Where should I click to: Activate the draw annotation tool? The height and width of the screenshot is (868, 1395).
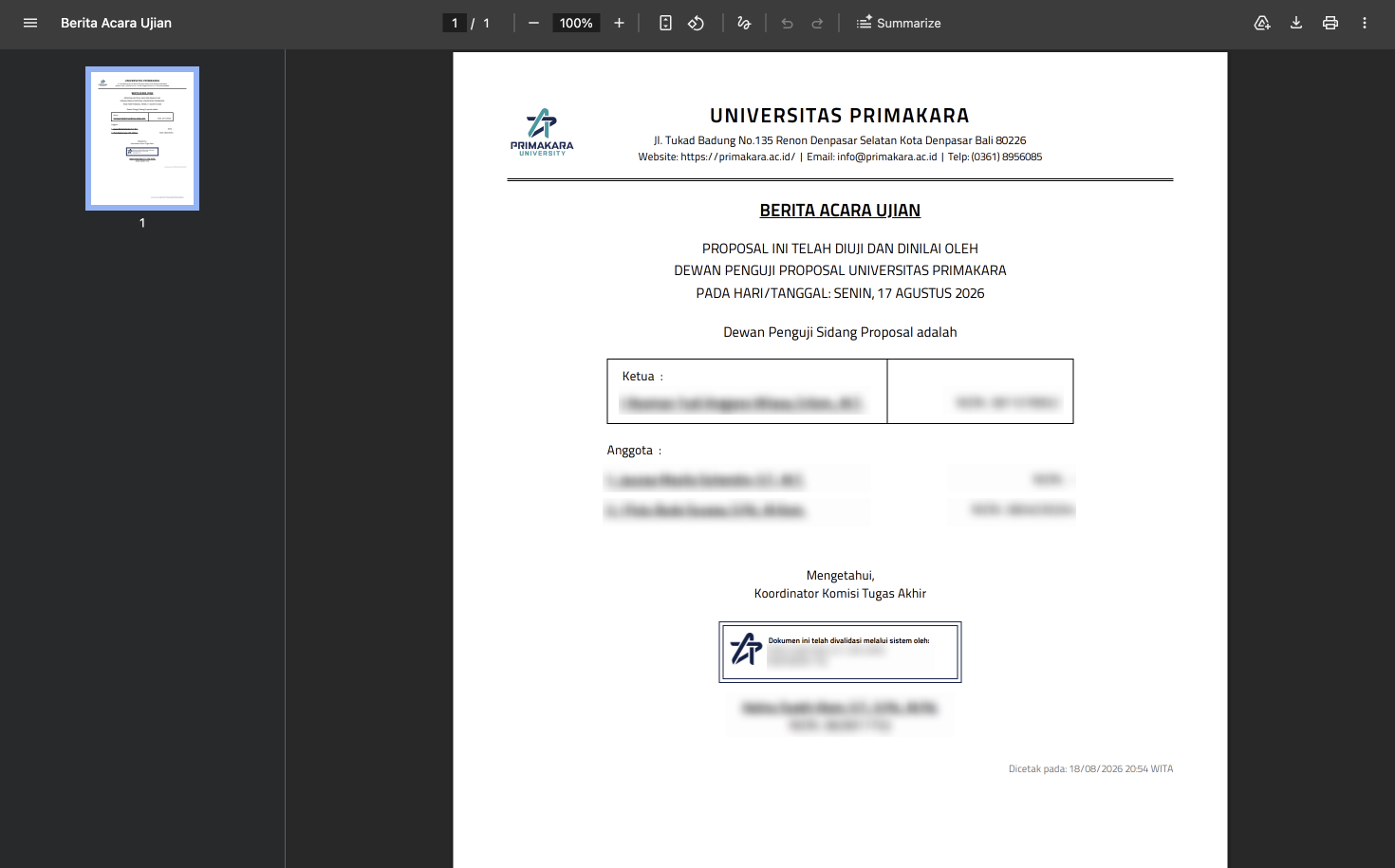tap(744, 23)
